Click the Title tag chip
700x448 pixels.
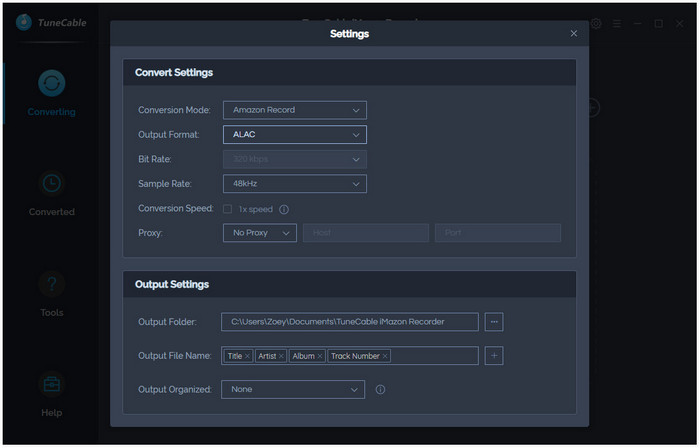238,356
